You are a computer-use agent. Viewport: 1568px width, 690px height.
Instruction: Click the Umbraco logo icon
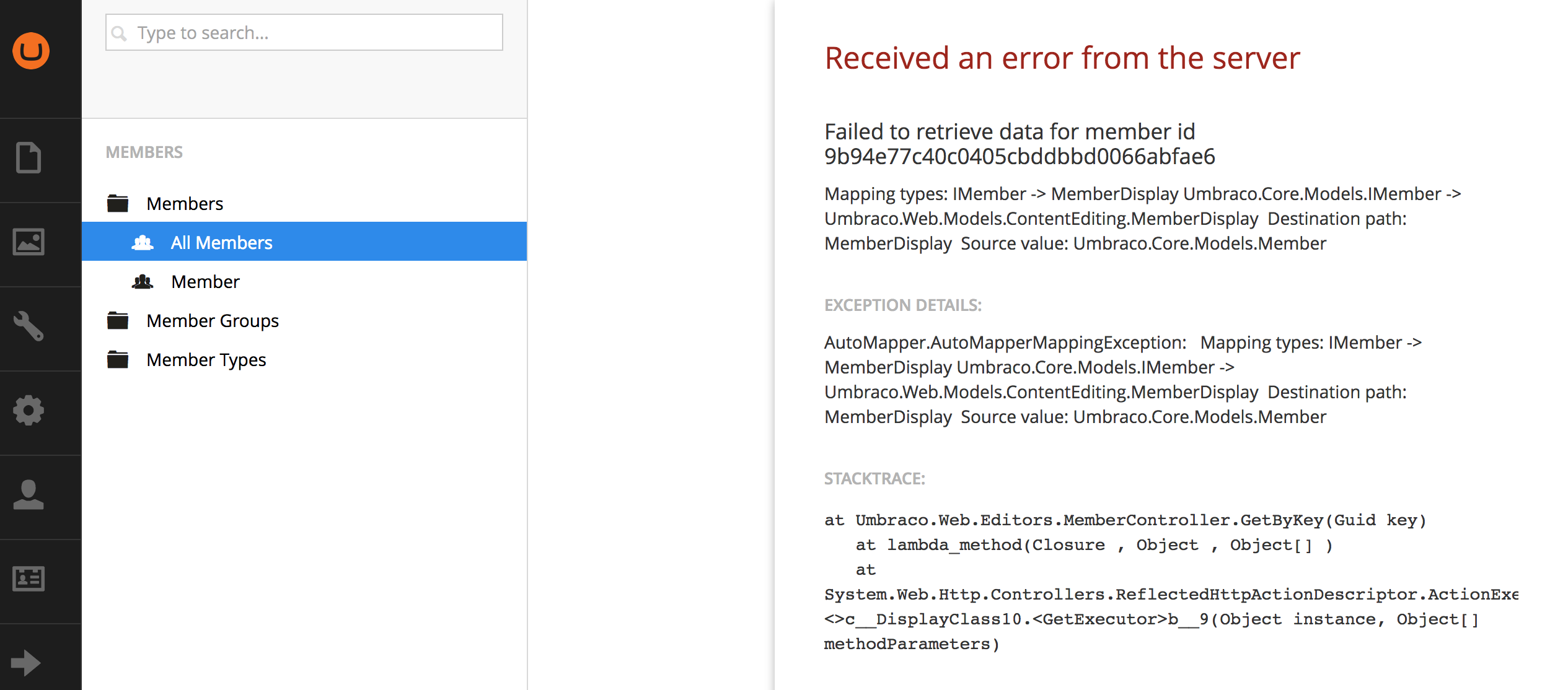[x=31, y=51]
